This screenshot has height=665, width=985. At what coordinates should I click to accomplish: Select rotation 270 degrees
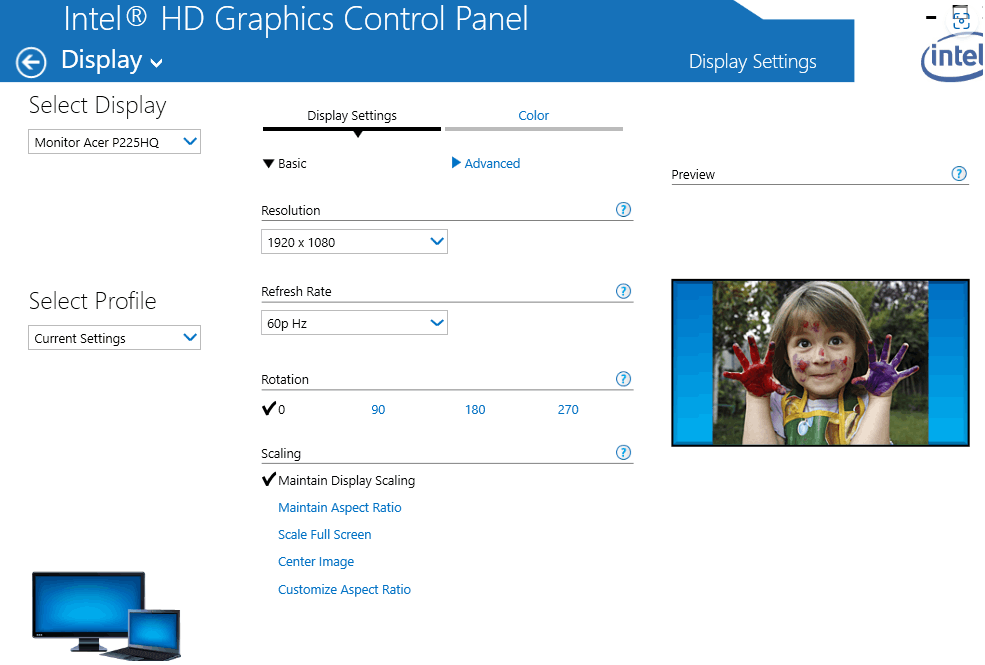(568, 409)
